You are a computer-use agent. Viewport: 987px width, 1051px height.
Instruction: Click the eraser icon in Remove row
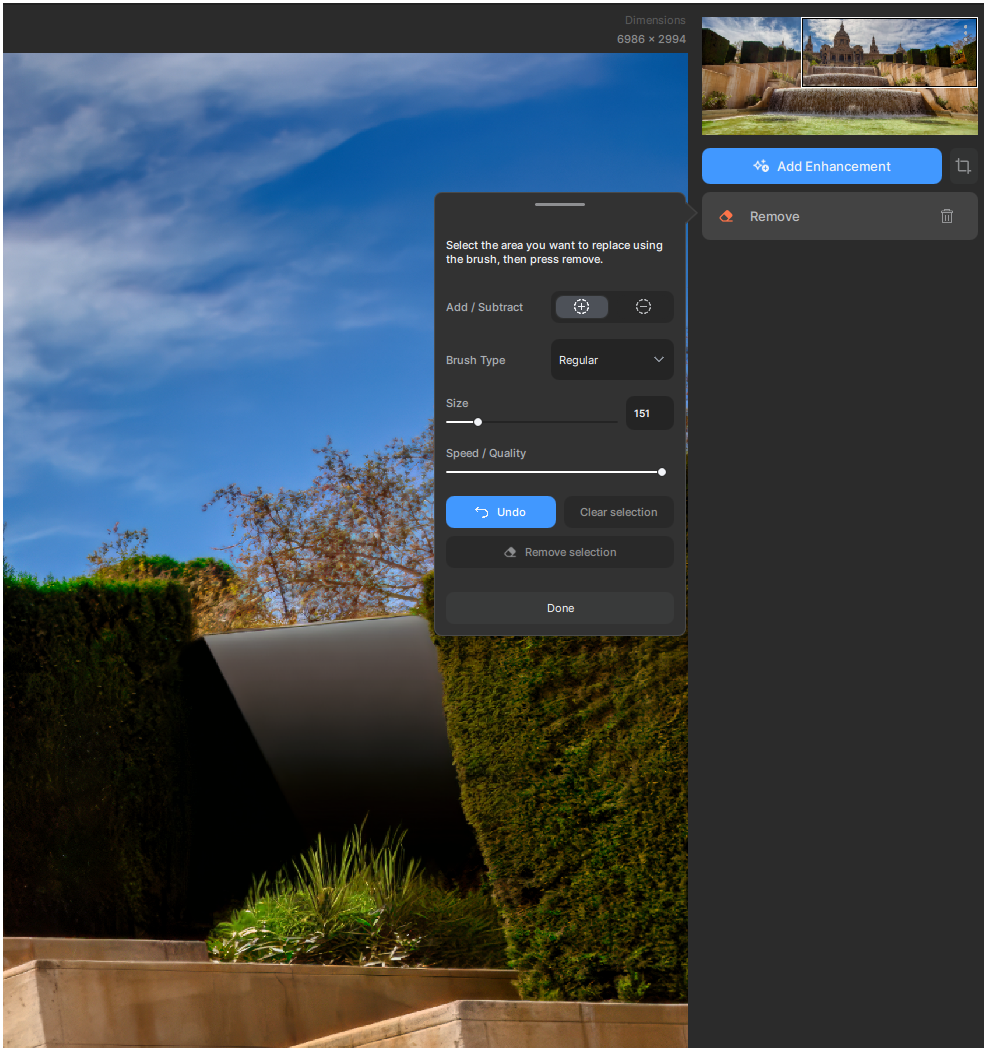726,217
